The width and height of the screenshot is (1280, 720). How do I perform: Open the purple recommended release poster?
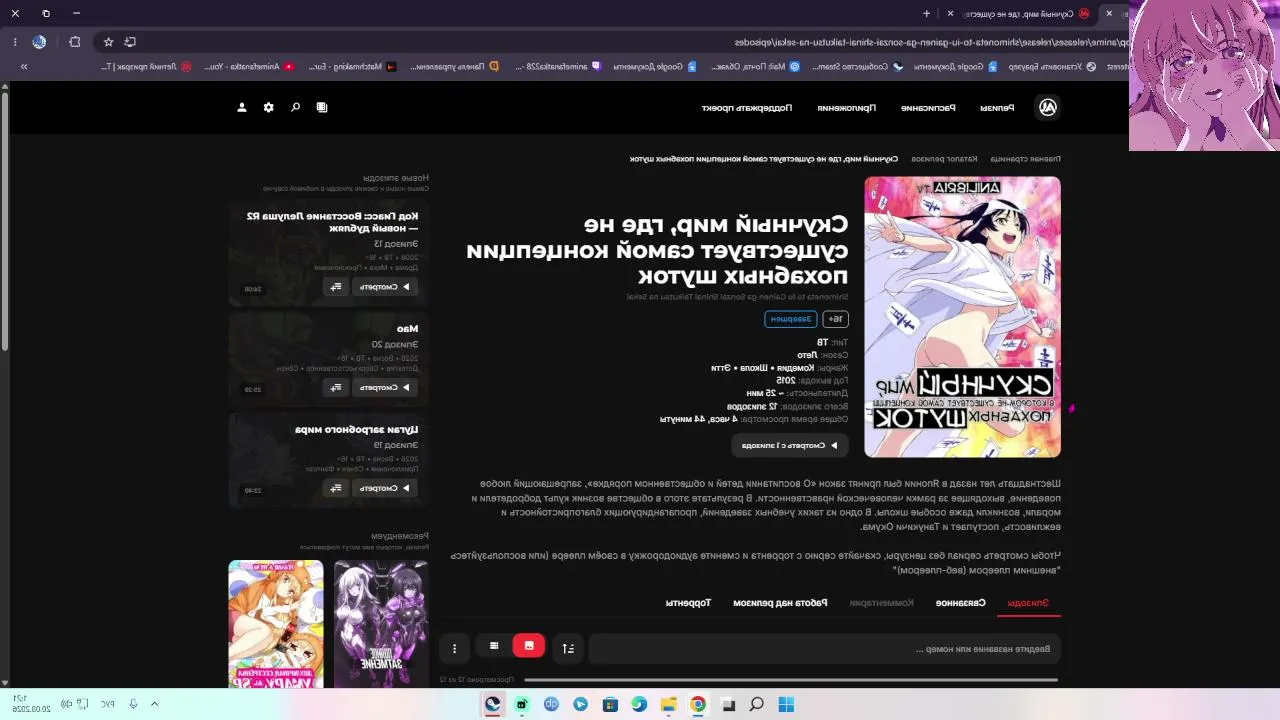[381, 624]
